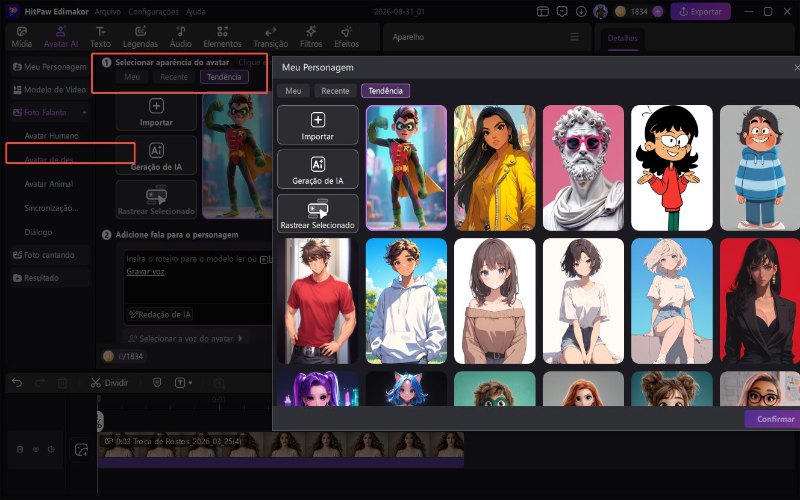
Task: Open the Arquivo menu
Action: [108, 11]
